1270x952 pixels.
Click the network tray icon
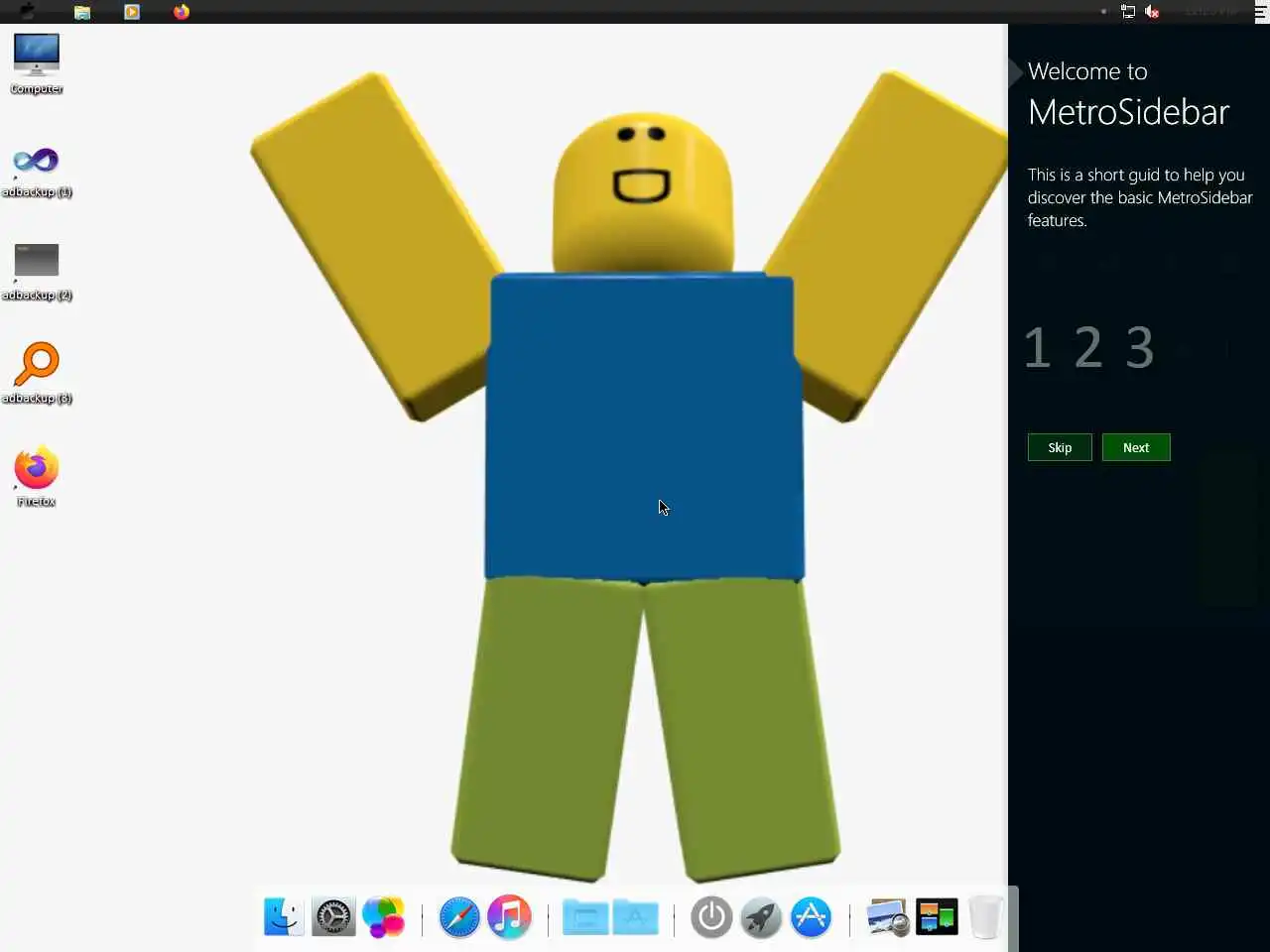tap(1128, 12)
